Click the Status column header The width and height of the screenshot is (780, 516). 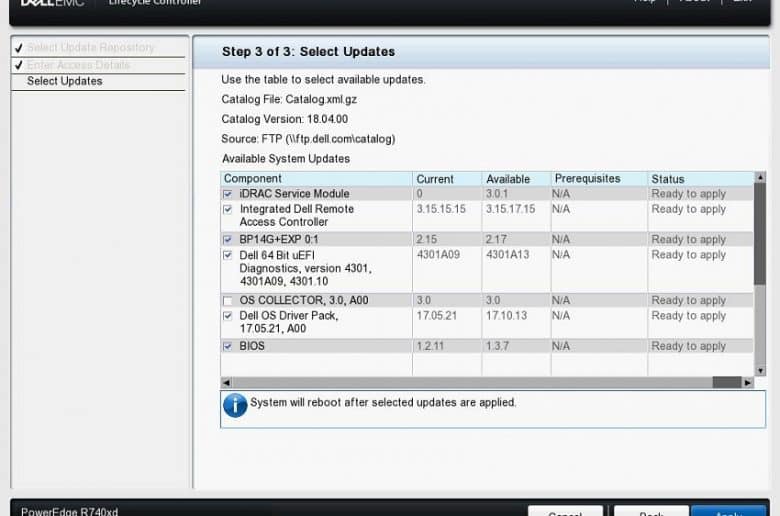pos(701,179)
